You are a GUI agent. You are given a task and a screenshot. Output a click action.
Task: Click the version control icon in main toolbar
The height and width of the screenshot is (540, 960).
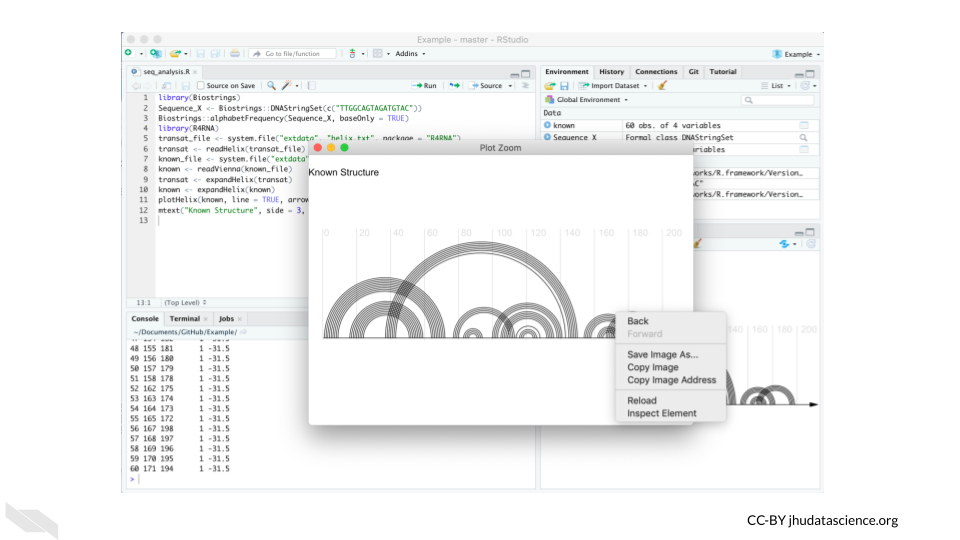pos(352,53)
